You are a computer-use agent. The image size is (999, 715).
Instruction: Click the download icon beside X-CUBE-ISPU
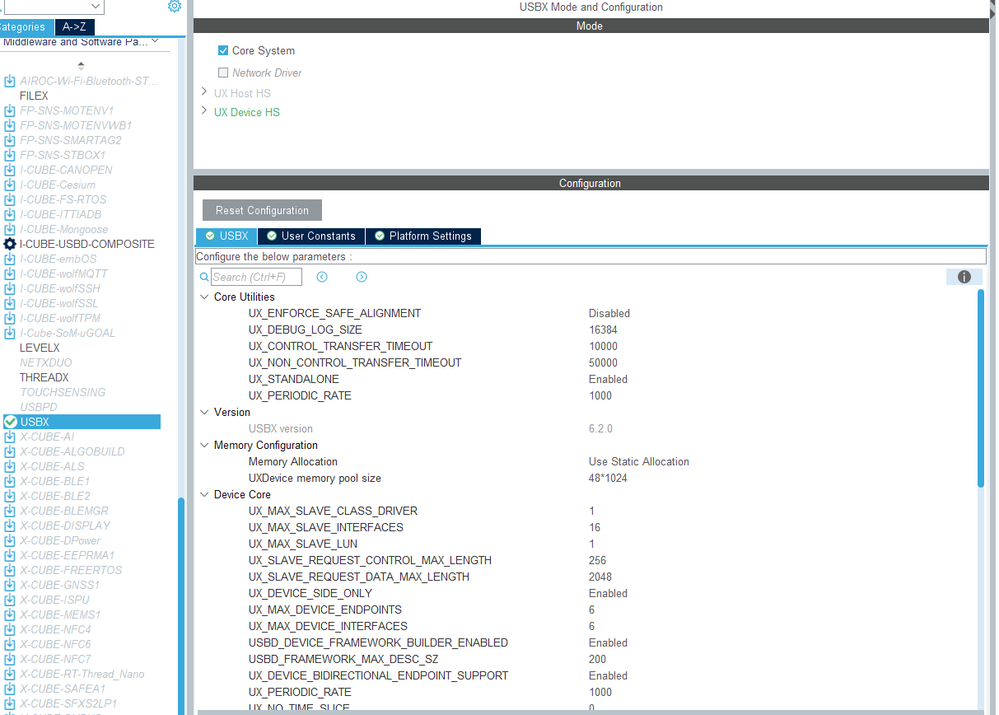(x=10, y=600)
